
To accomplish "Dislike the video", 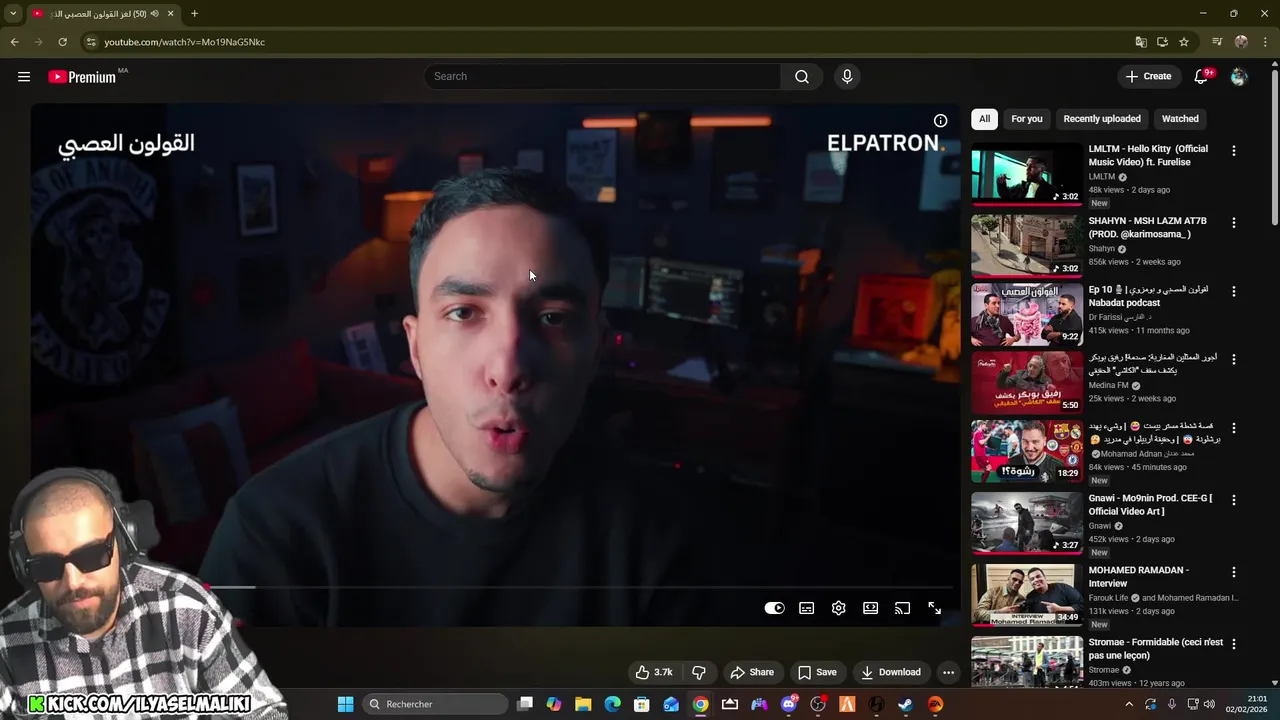I will click(699, 672).
